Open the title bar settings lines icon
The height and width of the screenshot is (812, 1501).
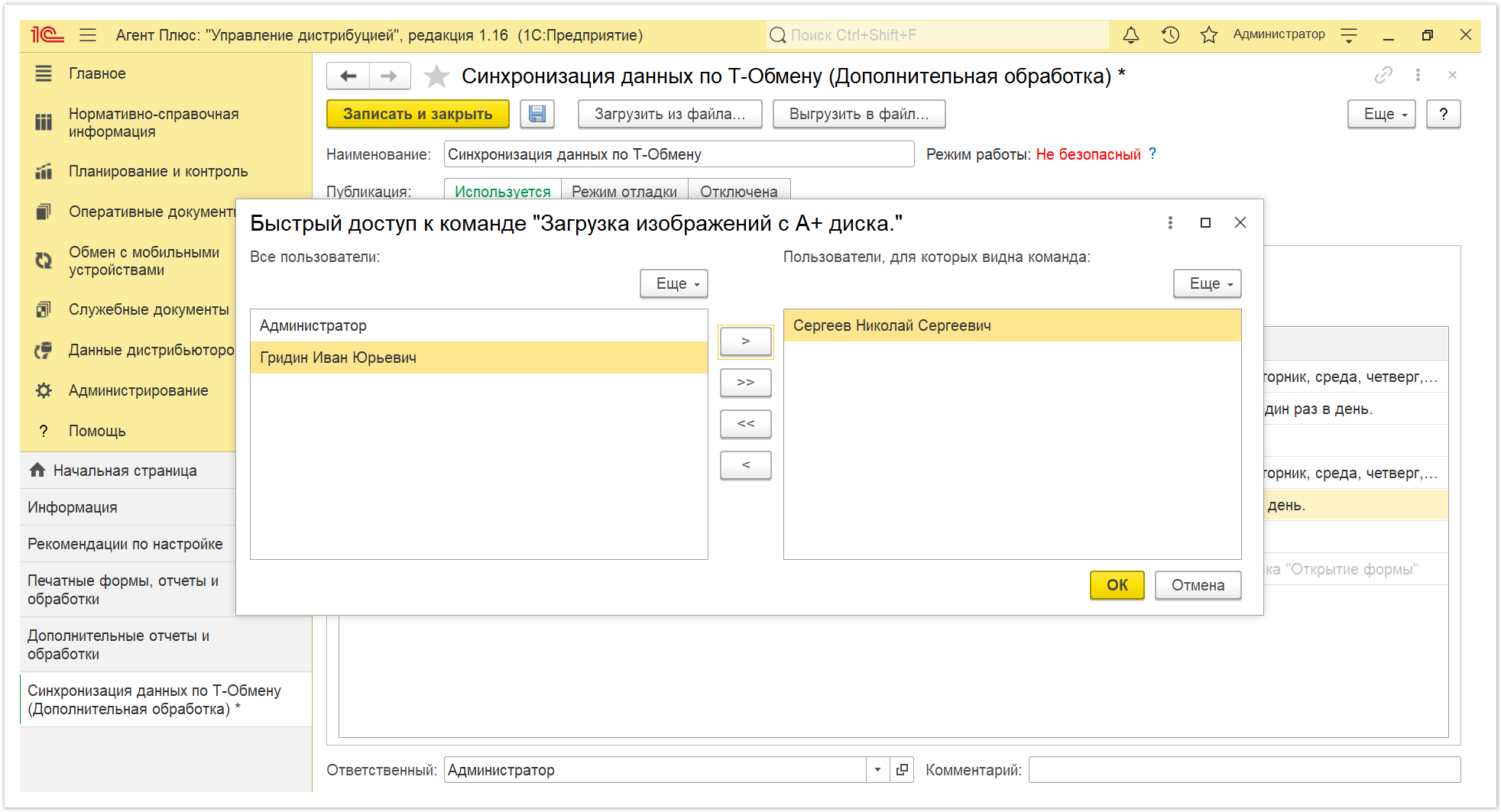[x=1349, y=35]
